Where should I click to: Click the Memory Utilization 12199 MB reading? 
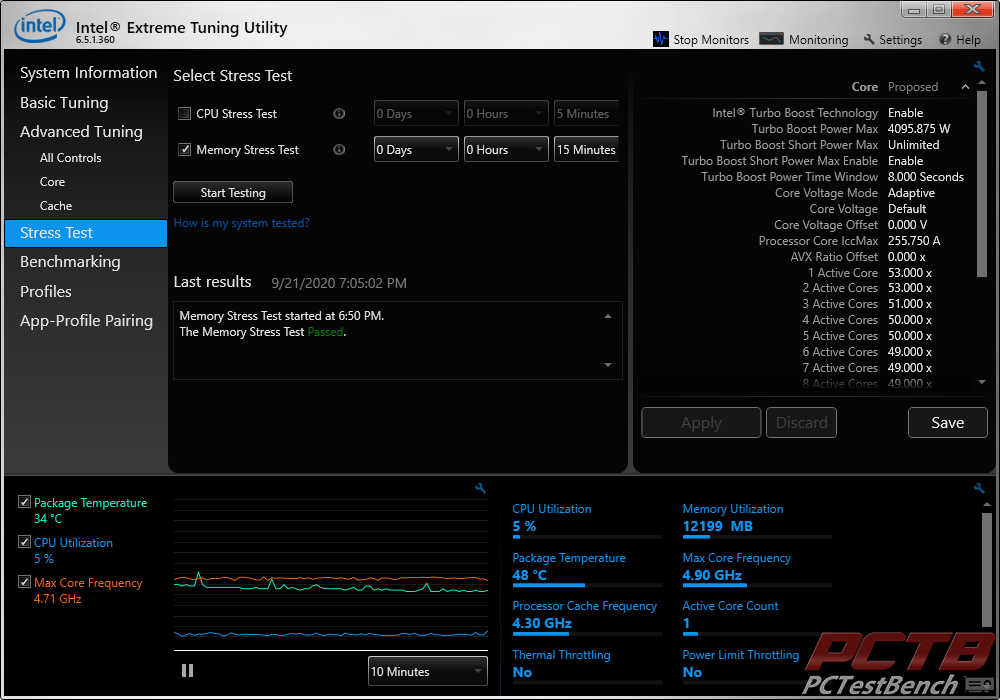pyautogui.click(x=717, y=526)
